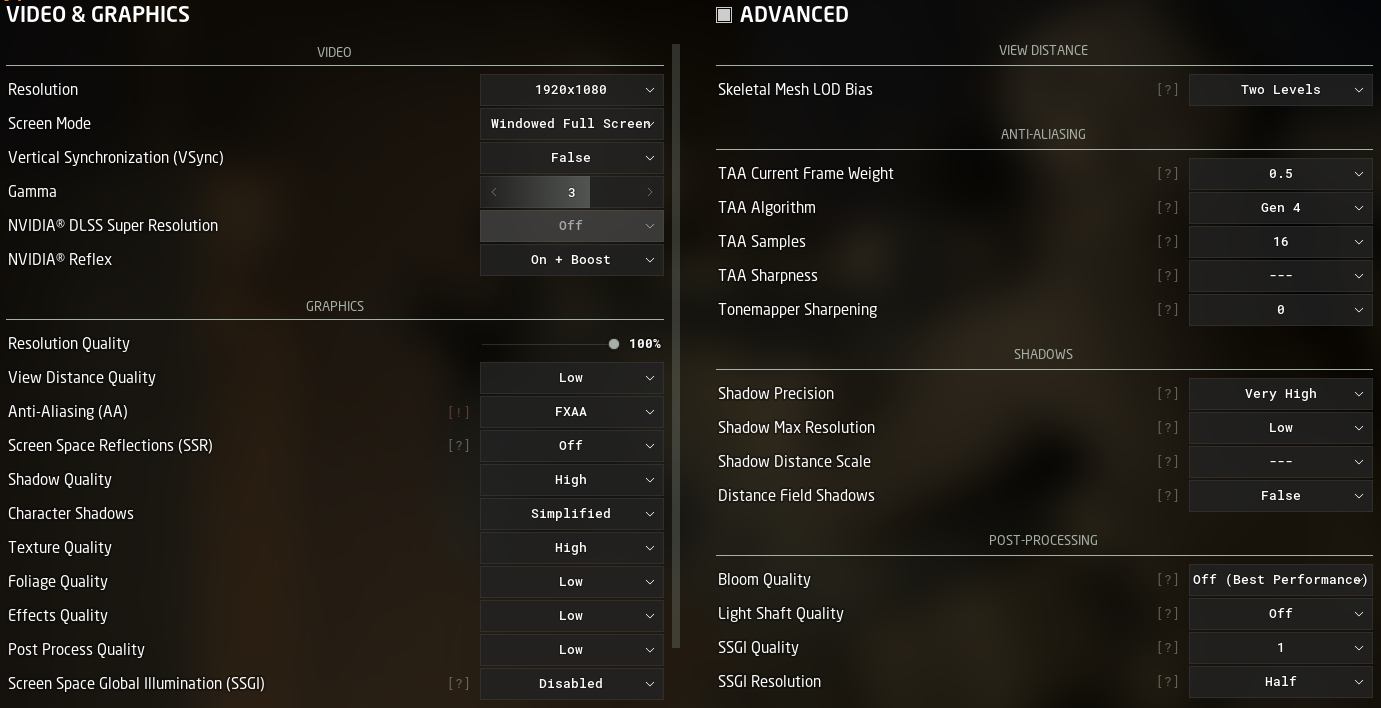Click help icon next to TAA Algorithm

[x=1167, y=208]
